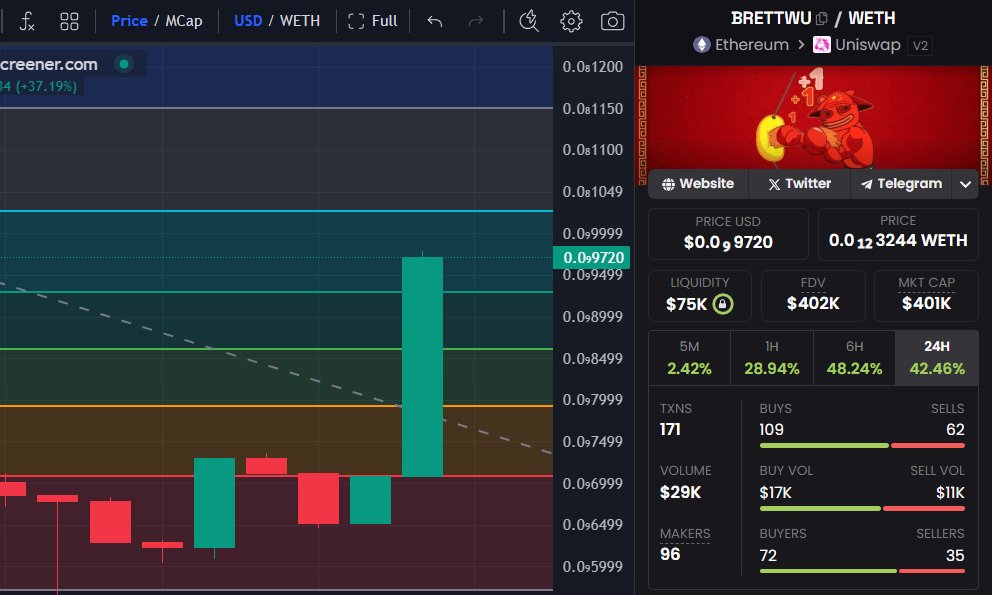This screenshot has height=595, width=992.
Task: Take a chart snapshot with camera icon
Action: pyautogui.click(x=612, y=21)
